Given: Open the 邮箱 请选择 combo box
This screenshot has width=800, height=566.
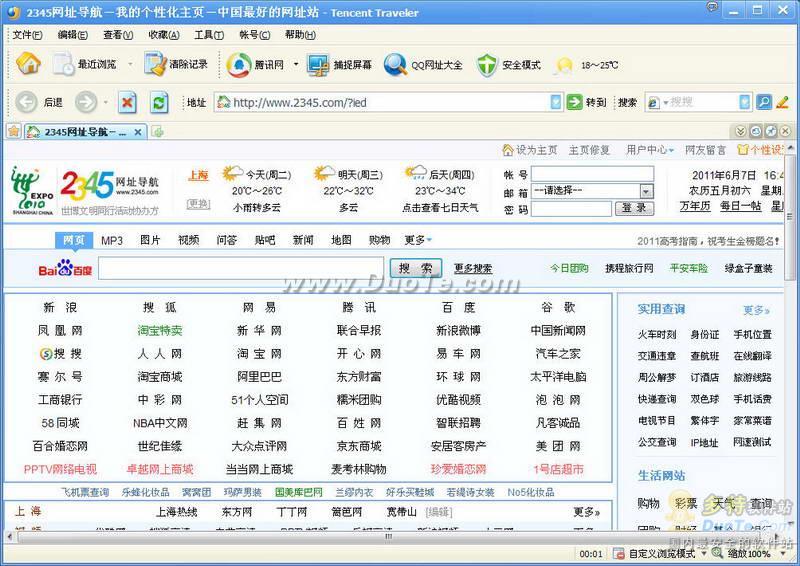Looking at the screenshot, I should (x=592, y=191).
